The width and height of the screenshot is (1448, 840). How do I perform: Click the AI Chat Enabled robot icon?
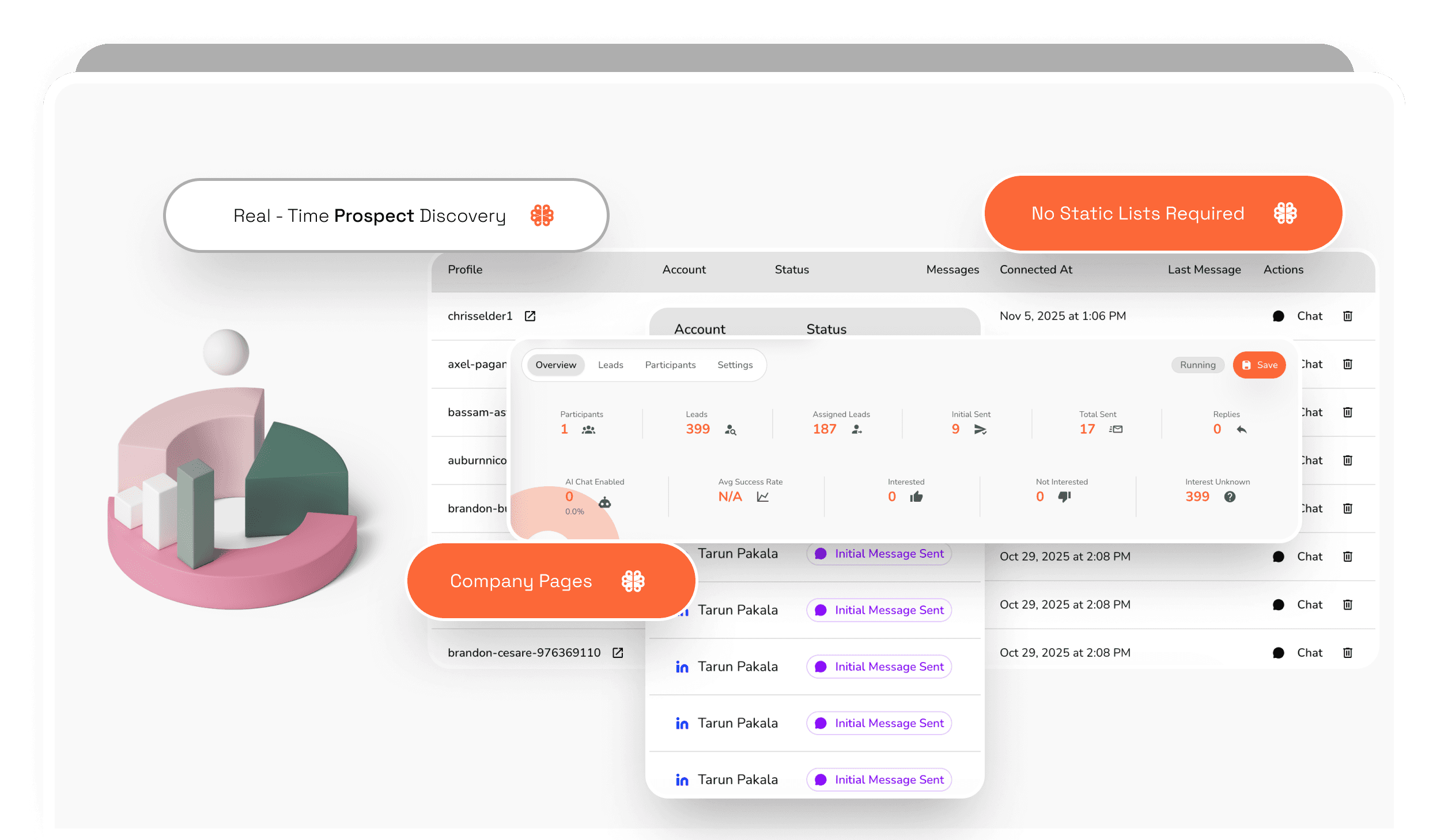(604, 502)
